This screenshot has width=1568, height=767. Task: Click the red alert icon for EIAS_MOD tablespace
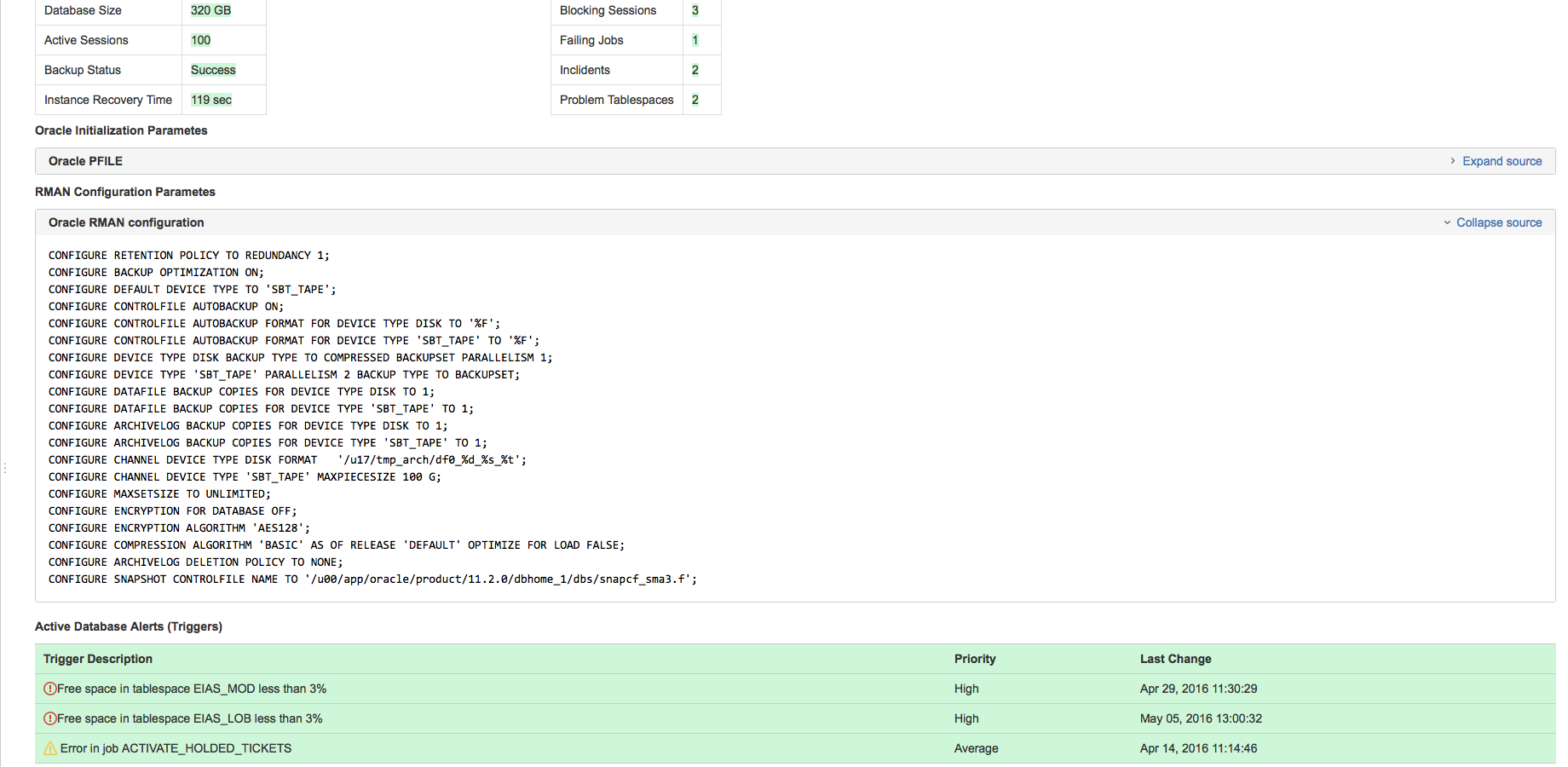pos(50,689)
